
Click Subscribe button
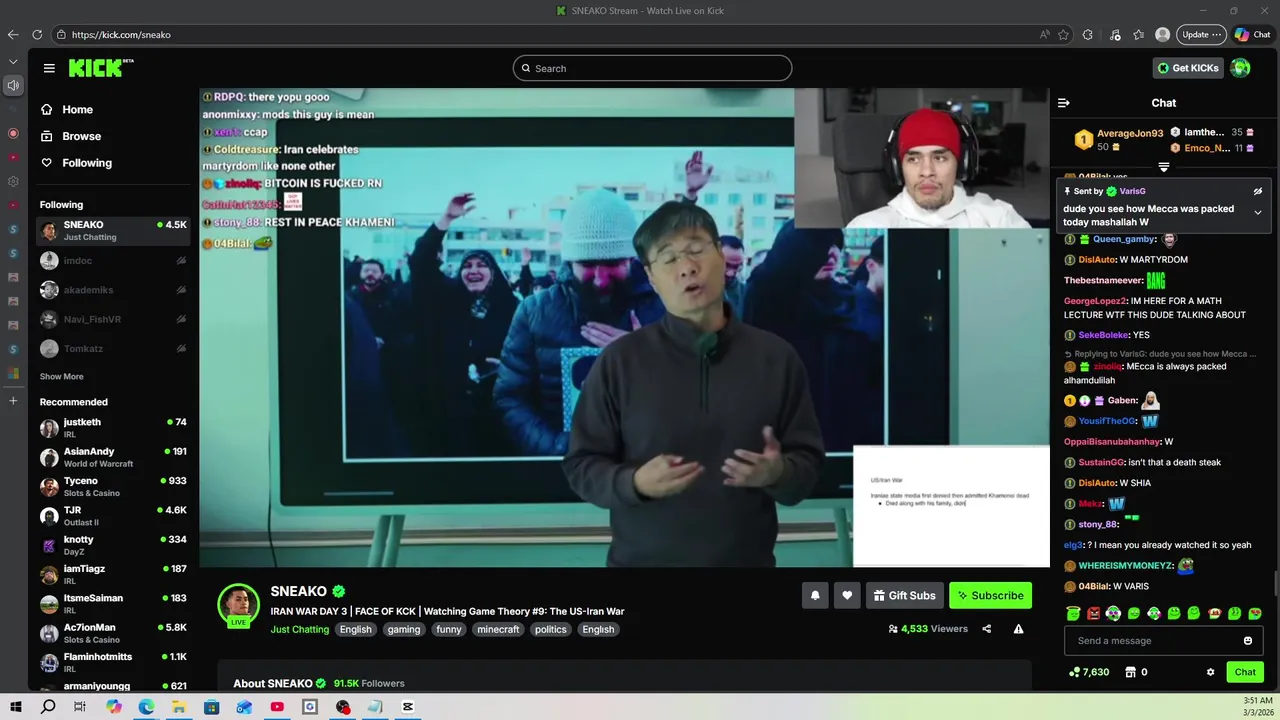(x=990, y=595)
